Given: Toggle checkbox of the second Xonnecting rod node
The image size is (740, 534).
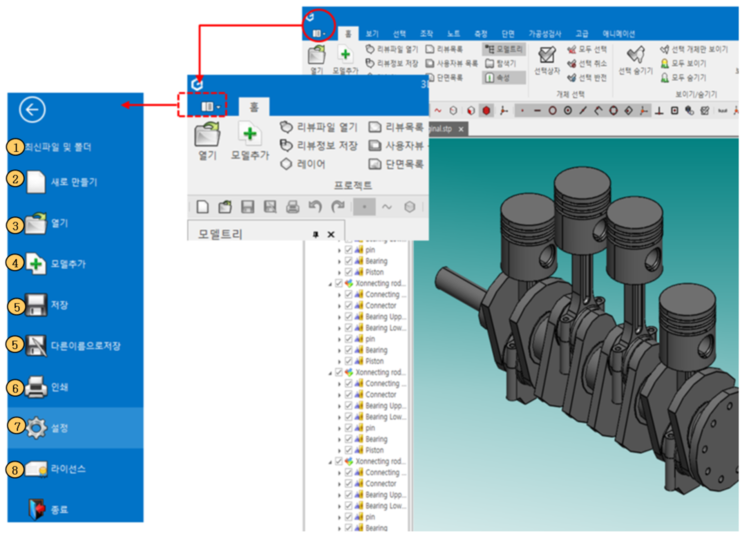Looking at the screenshot, I should pyautogui.click(x=338, y=373).
